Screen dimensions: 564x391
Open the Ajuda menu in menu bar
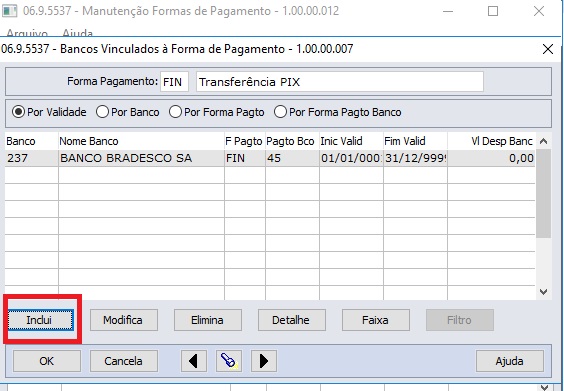tap(77, 33)
